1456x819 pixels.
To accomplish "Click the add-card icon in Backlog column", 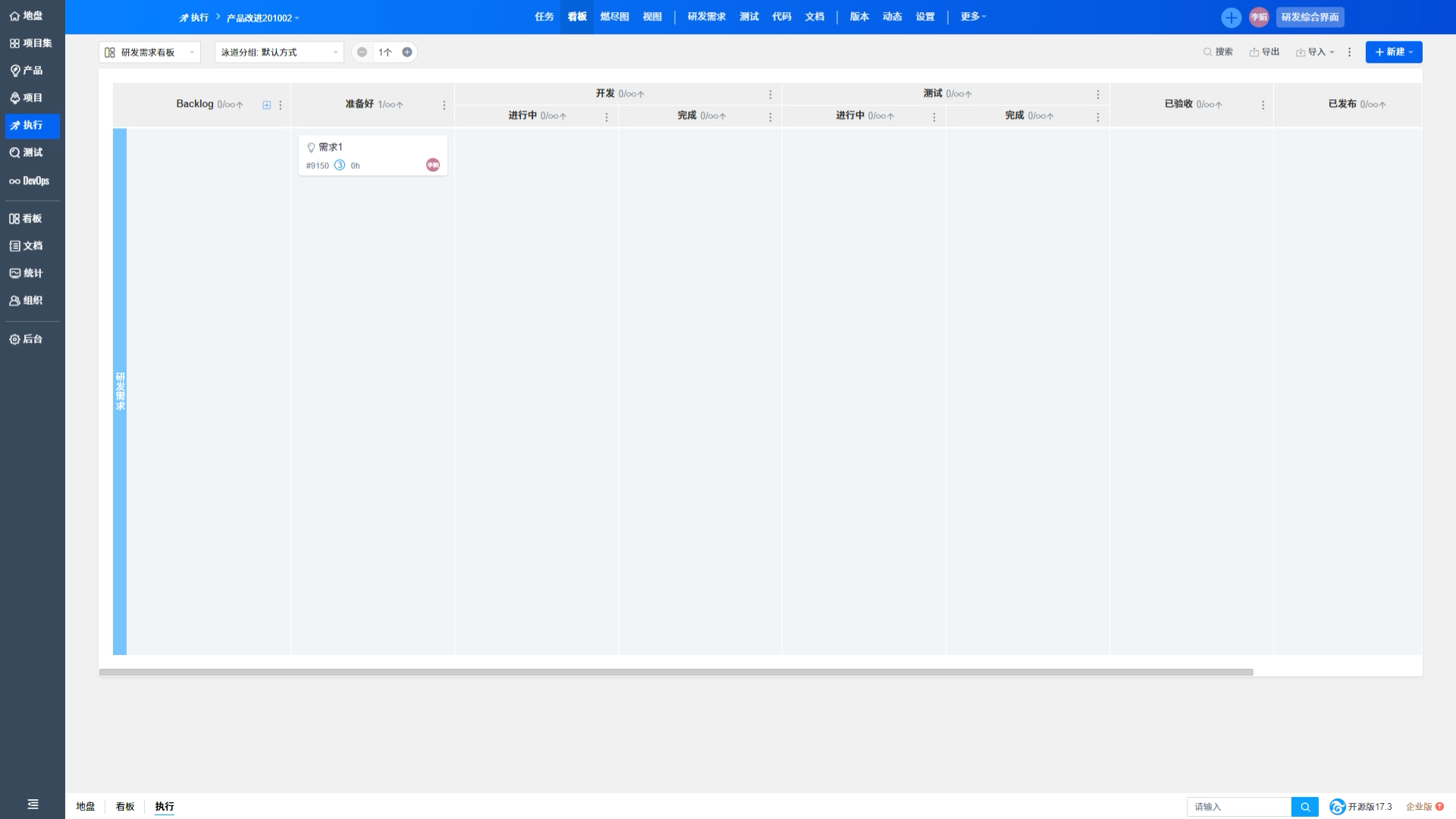I will click(x=267, y=105).
